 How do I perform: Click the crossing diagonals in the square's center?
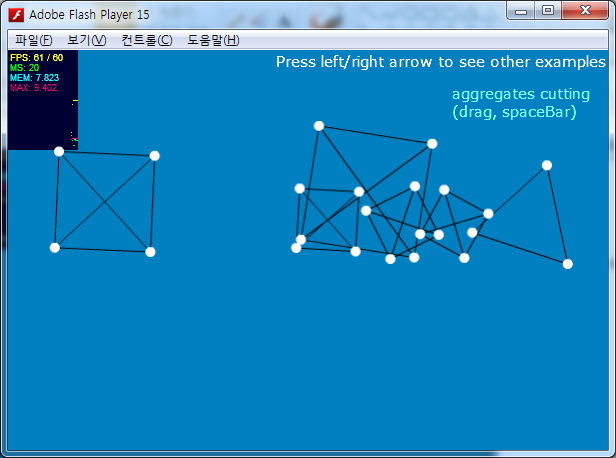click(104, 202)
